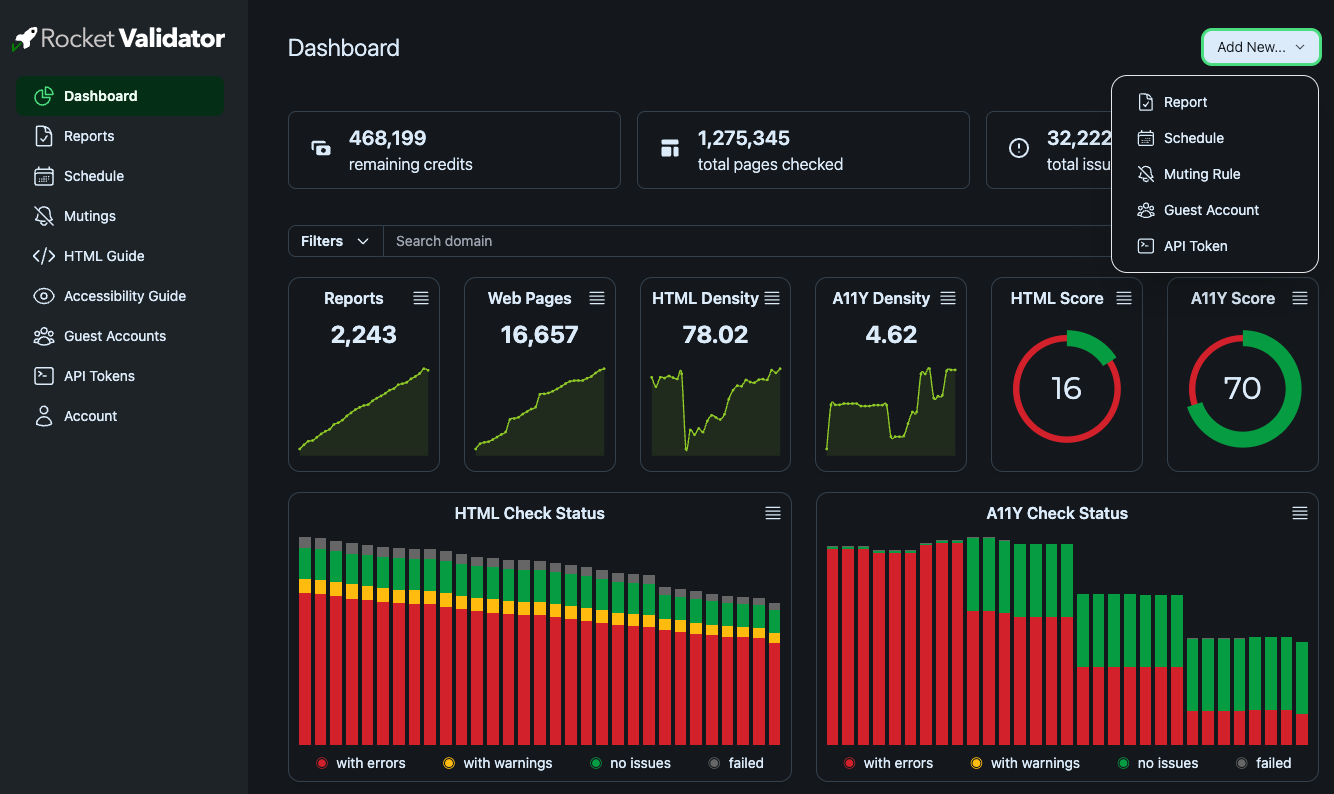Open the HTML Density chart menu

pyautogui.click(x=772, y=298)
